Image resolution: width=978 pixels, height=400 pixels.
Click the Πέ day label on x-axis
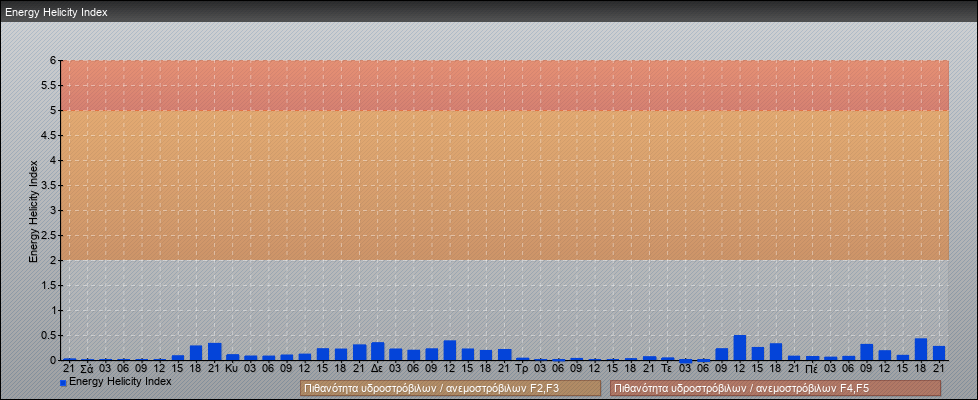pyautogui.click(x=811, y=369)
